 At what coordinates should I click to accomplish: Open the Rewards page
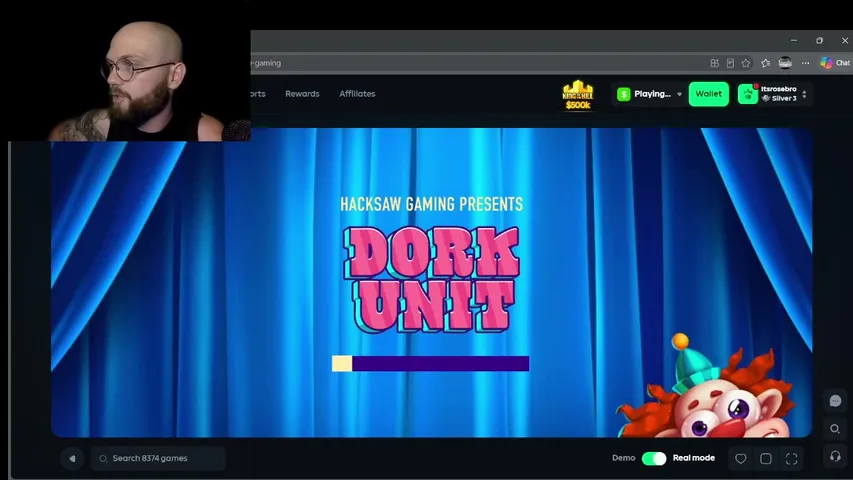(x=302, y=94)
